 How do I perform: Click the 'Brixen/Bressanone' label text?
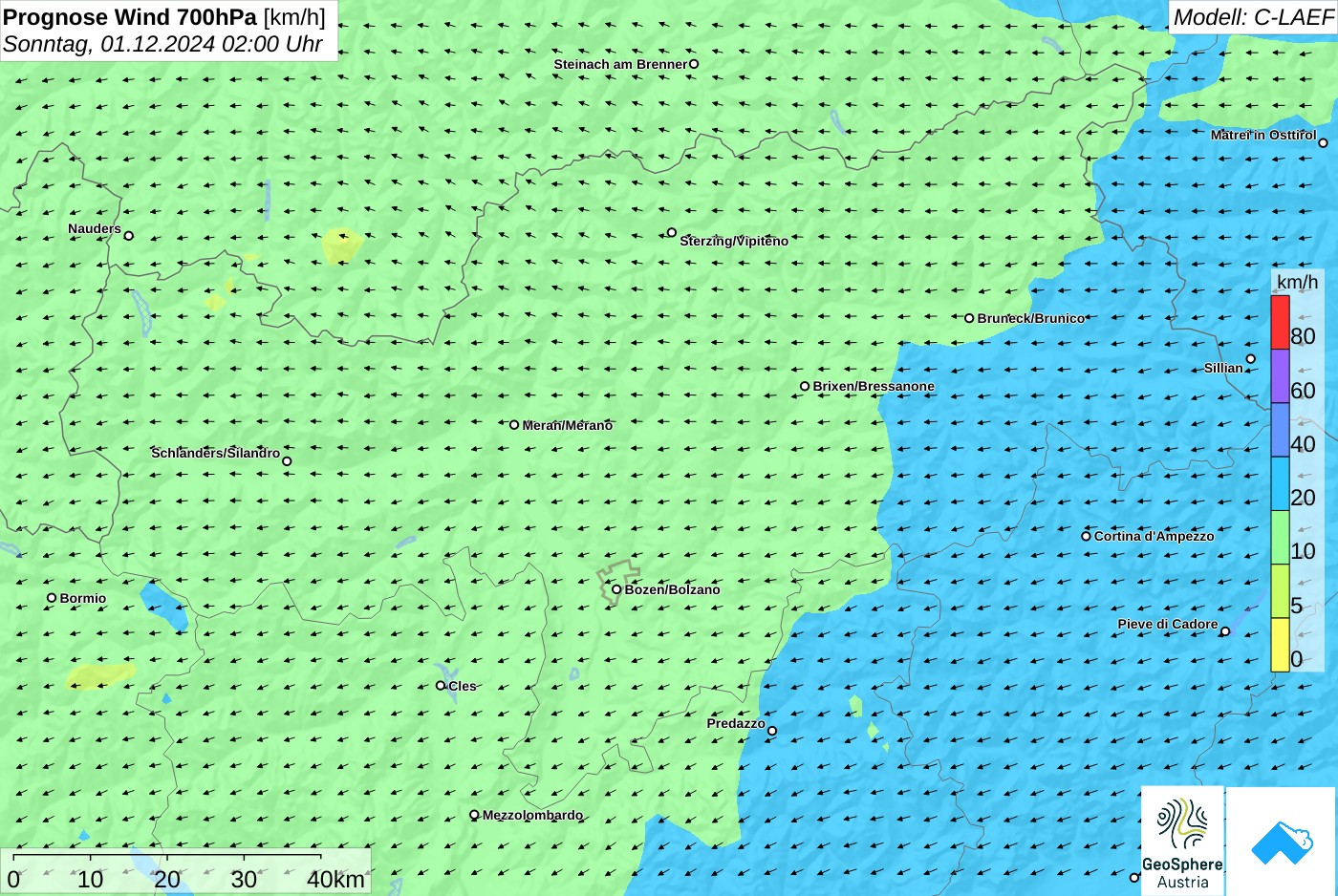click(874, 386)
